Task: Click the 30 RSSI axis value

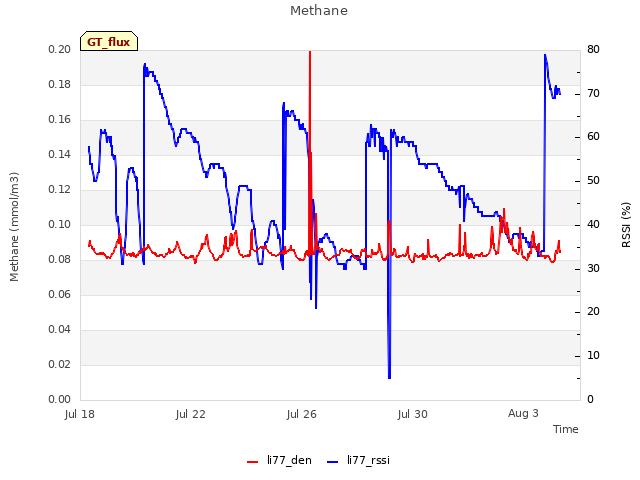Action: pyautogui.click(x=593, y=269)
